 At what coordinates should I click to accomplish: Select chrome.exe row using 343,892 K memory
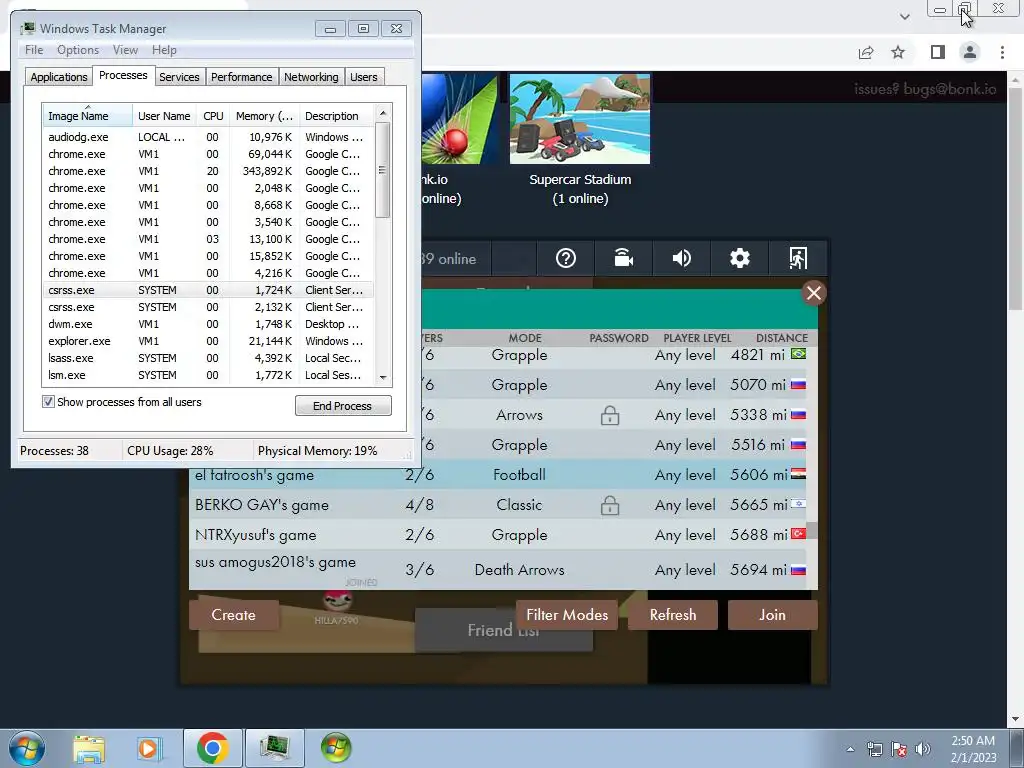pos(208,171)
